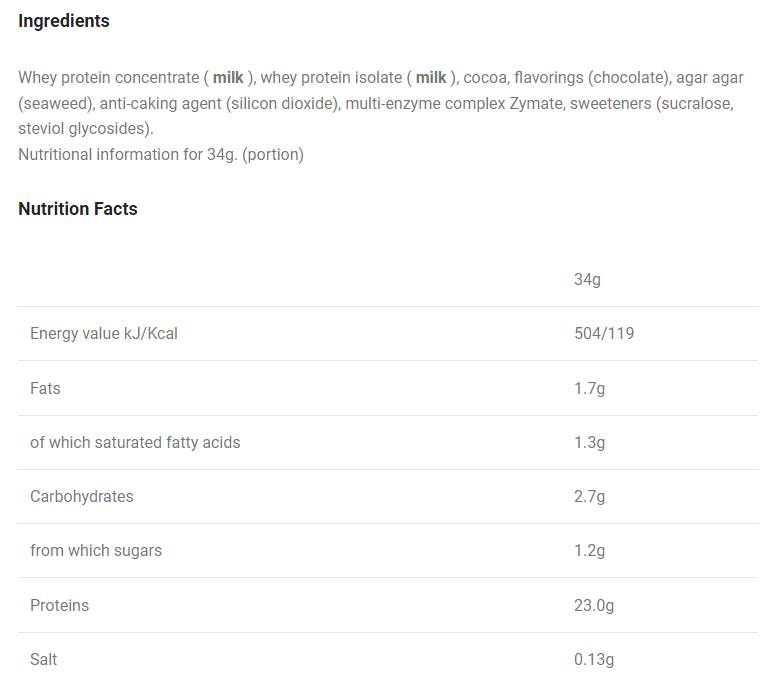Click the first bold 'milk' word
The image size is (774, 685).
pyautogui.click(x=228, y=77)
